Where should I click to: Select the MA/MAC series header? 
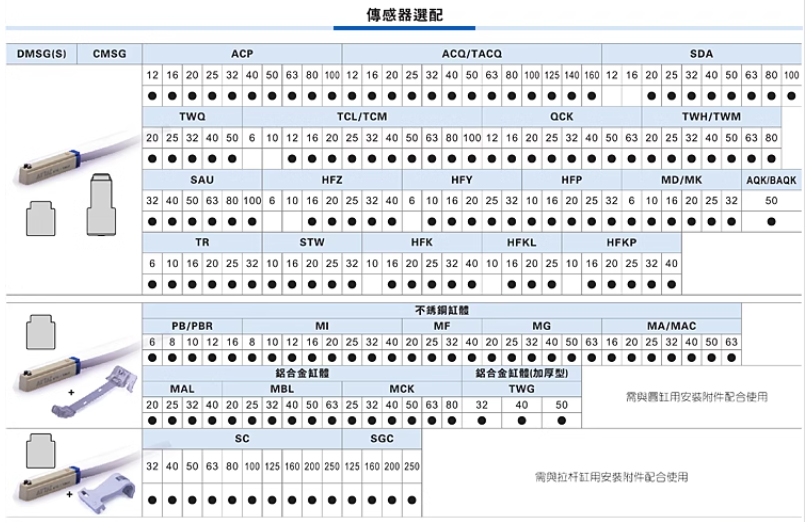(671, 326)
